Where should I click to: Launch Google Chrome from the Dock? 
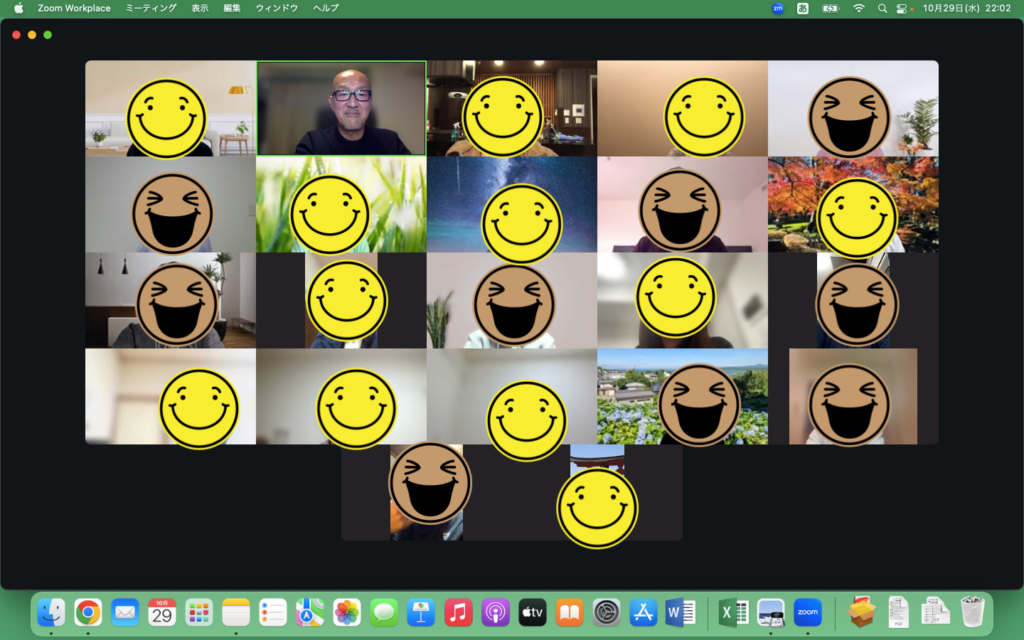point(88,612)
